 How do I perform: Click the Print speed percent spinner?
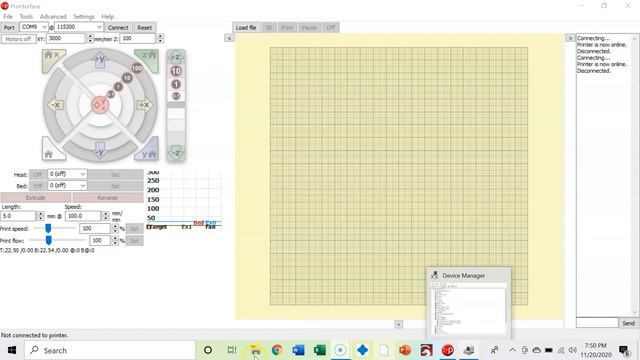pyautogui.click(x=115, y=229)
